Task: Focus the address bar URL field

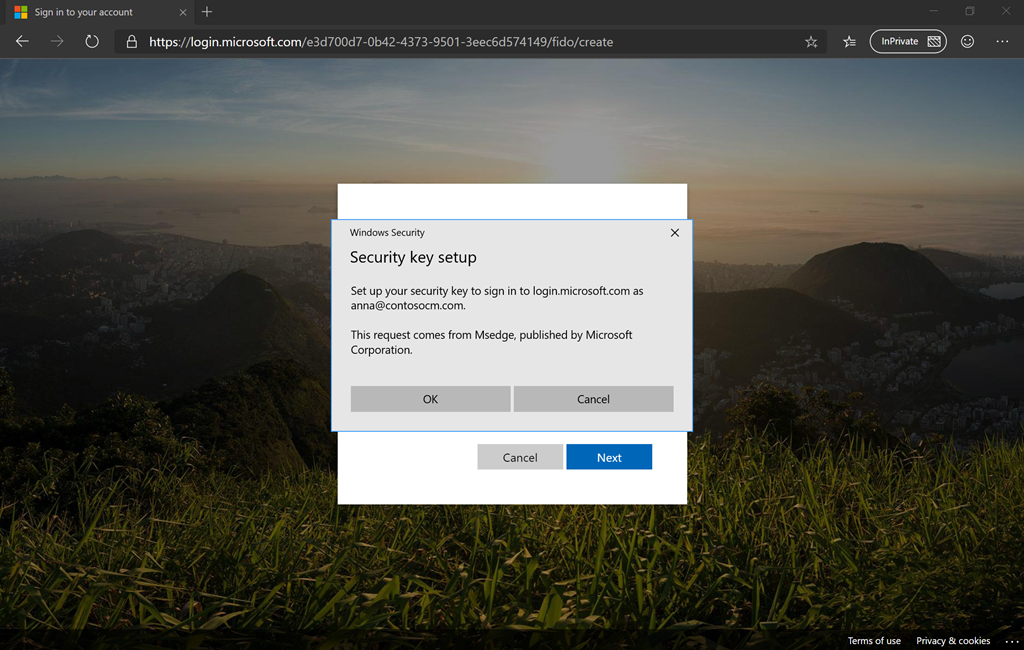Action: [470, 42]
